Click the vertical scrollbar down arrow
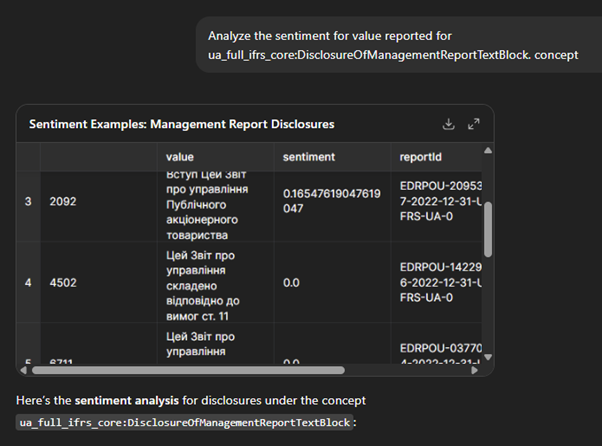The width and height of the screenshot is (602, 446). 487,357
